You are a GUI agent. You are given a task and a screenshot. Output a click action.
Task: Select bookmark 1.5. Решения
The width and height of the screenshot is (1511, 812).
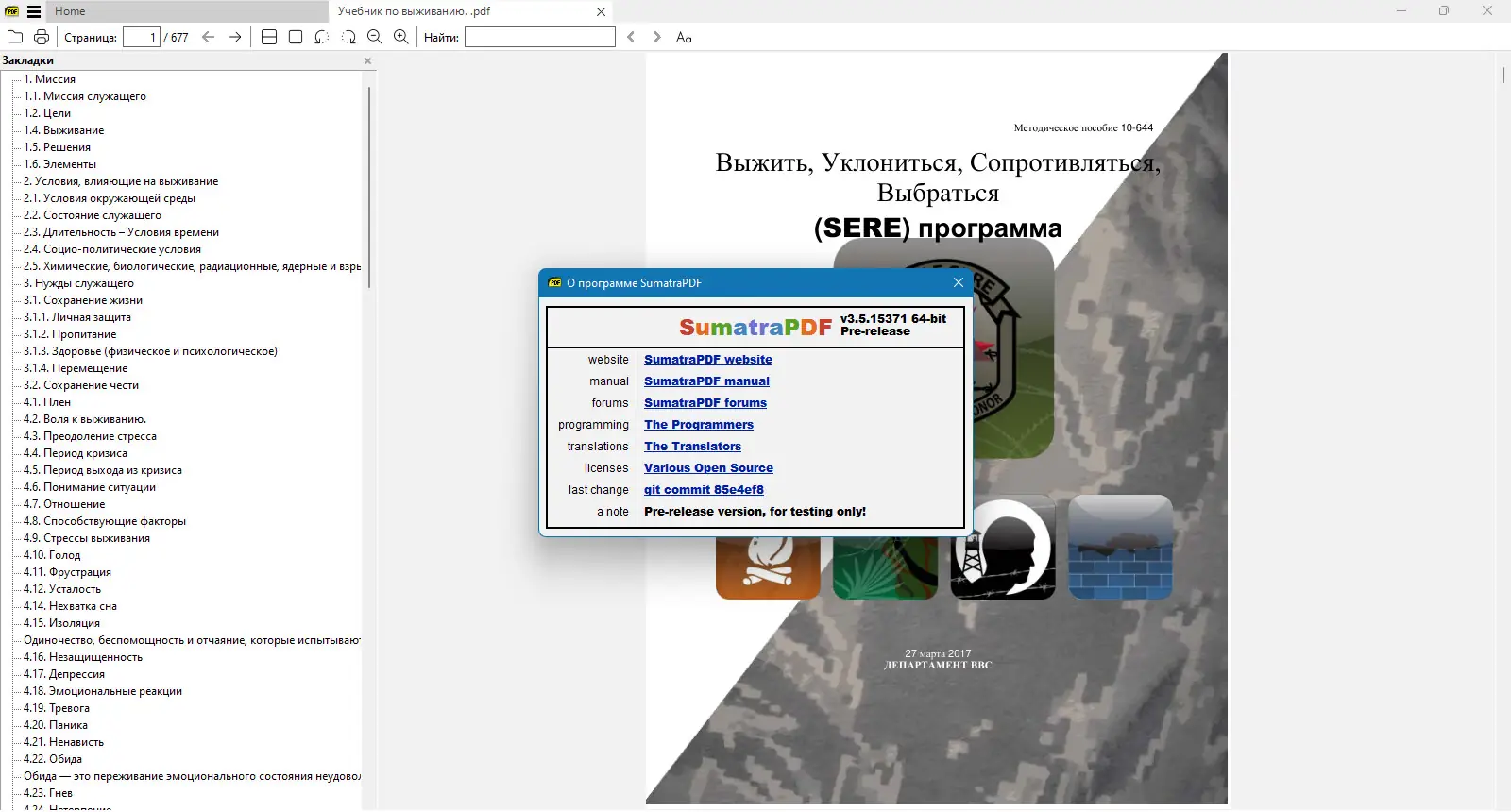58,147
